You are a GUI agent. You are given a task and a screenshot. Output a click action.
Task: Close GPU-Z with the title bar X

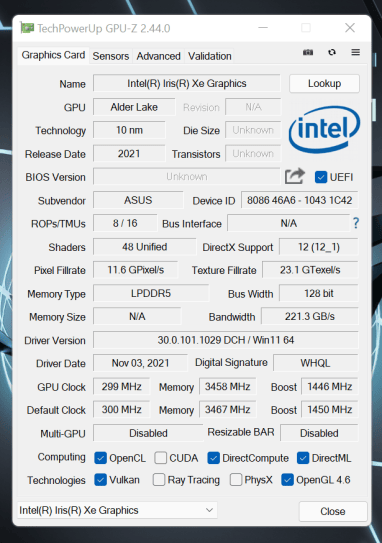[350, 28]
